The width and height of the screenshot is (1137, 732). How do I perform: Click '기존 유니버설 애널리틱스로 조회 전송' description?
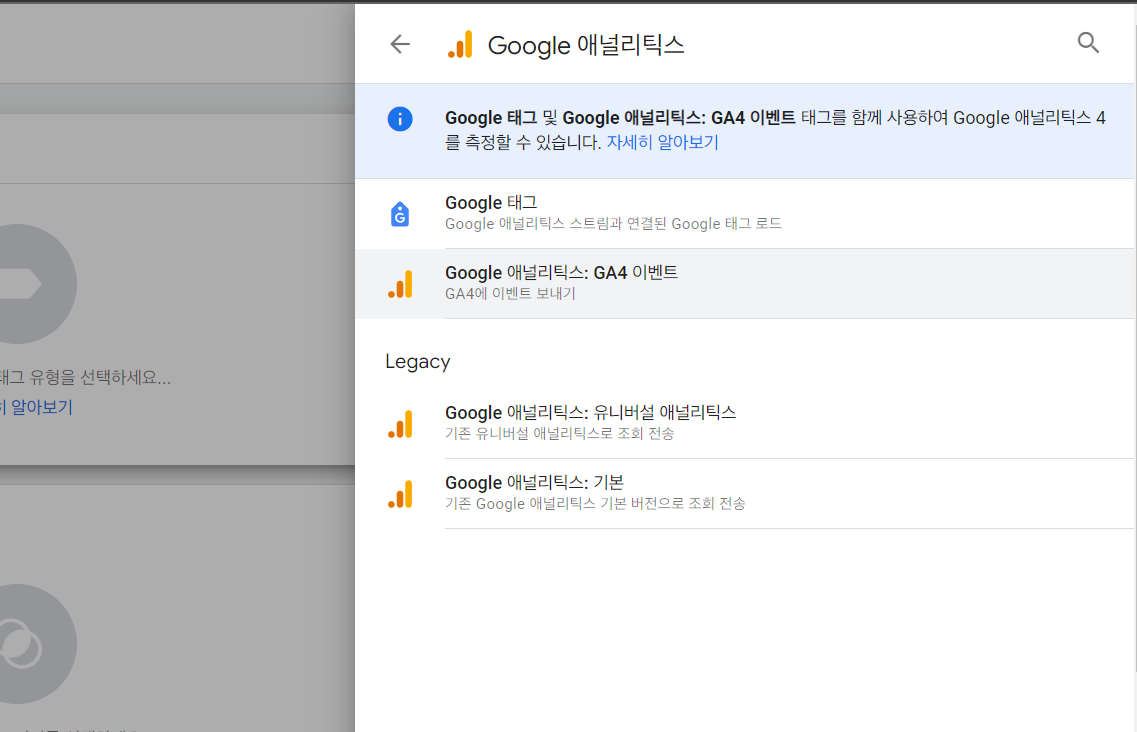tap(559, 434)
